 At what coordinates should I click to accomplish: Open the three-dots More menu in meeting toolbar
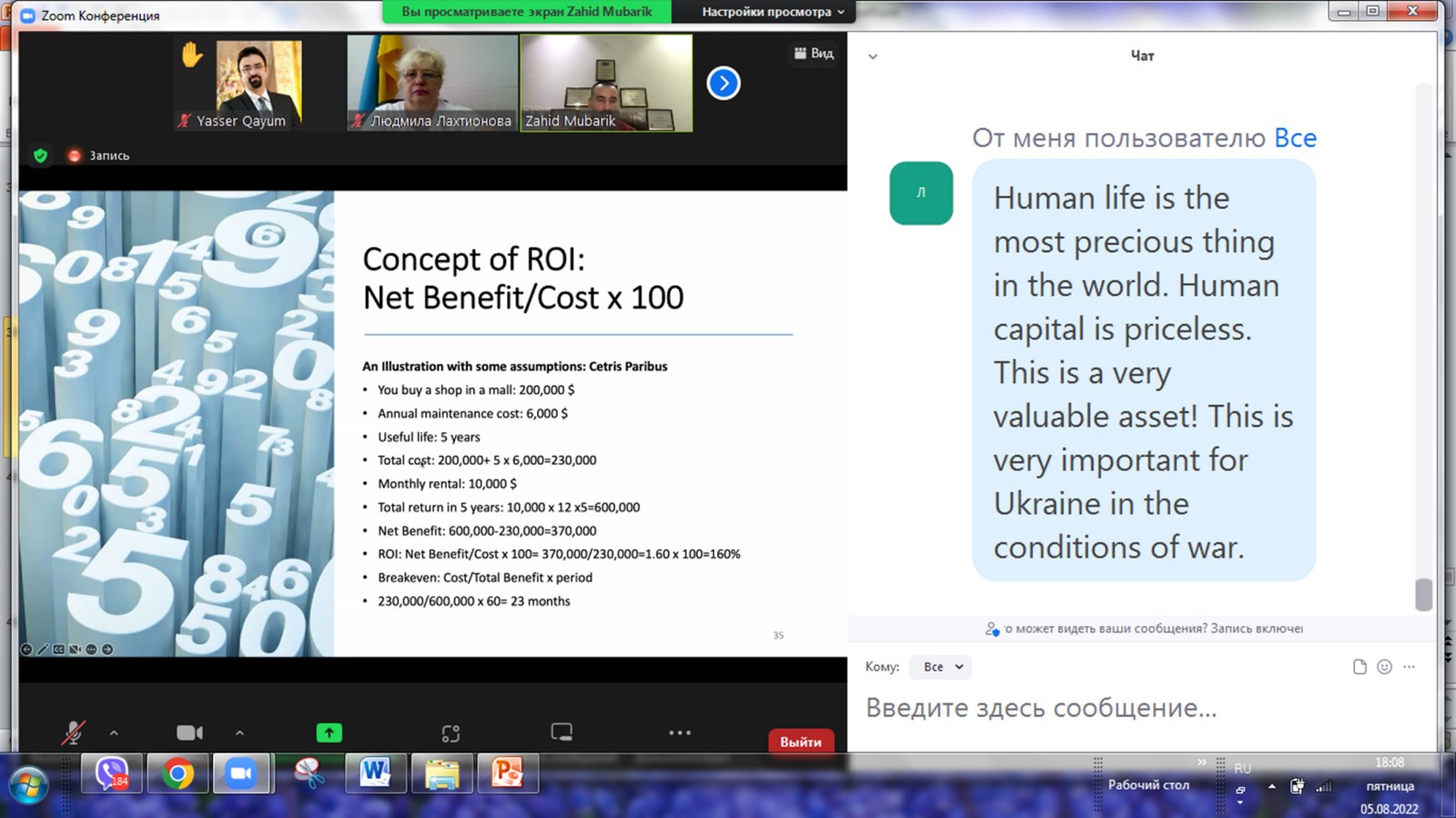point(679,732)
